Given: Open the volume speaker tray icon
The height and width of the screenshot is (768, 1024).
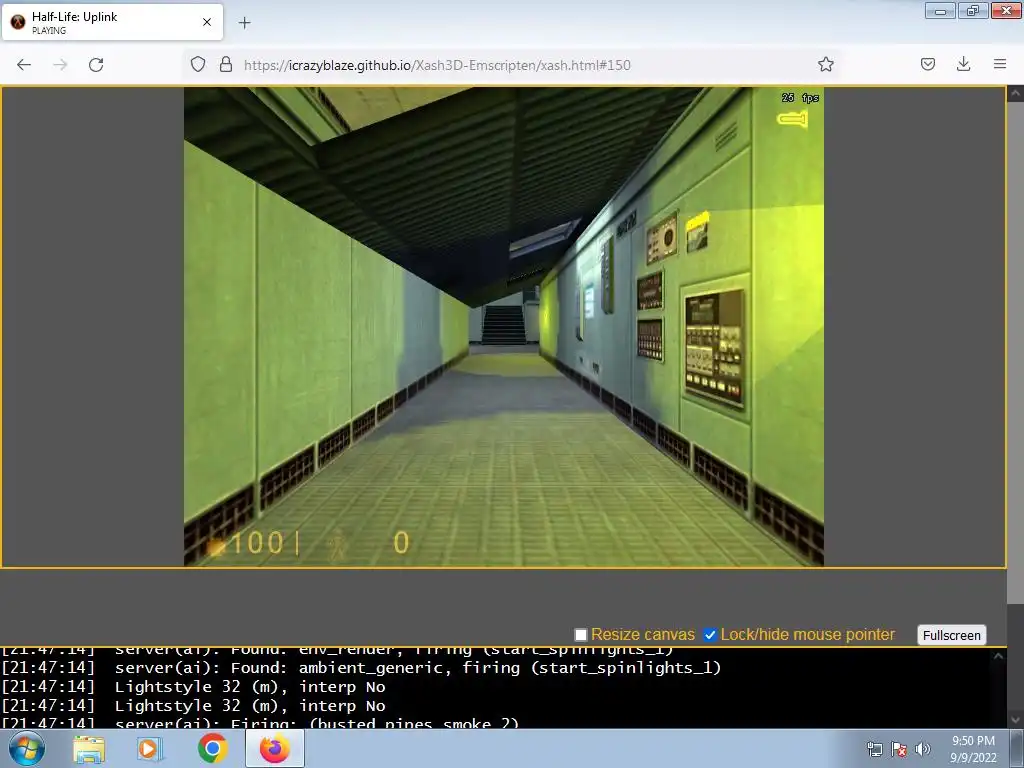Looking at the screenshot, I should tap(922, 749).
